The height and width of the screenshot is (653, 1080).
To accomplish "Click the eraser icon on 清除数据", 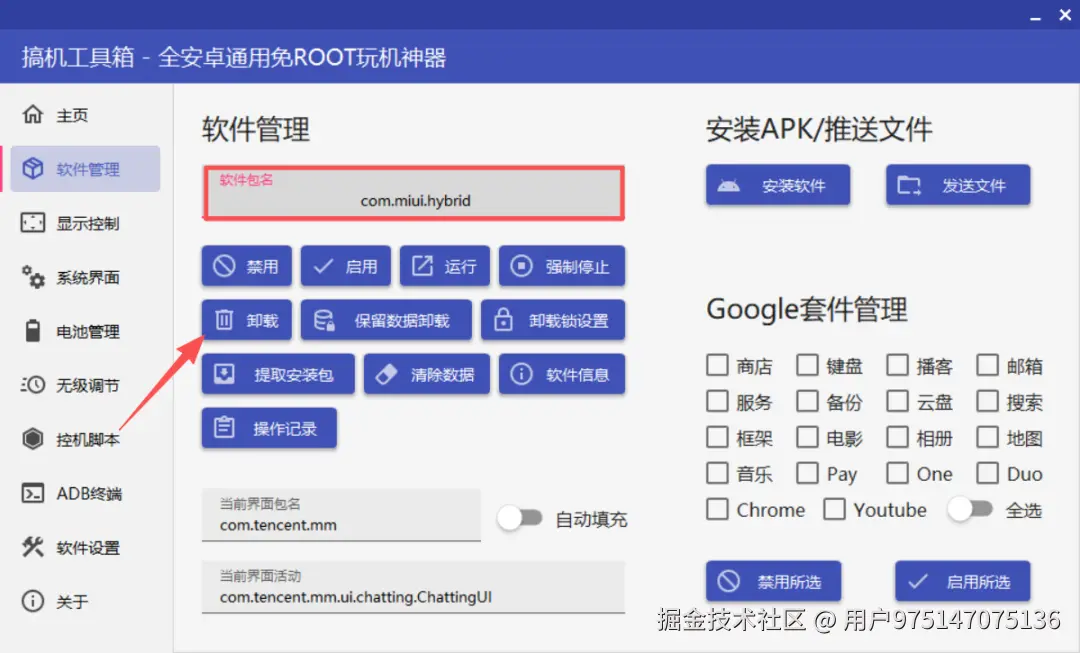I will point(386,374).
